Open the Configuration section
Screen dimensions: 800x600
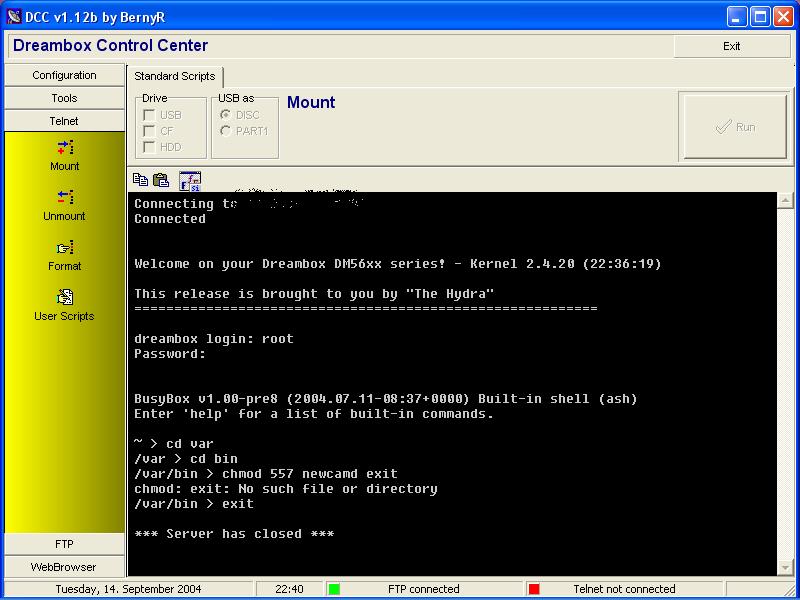64,75
